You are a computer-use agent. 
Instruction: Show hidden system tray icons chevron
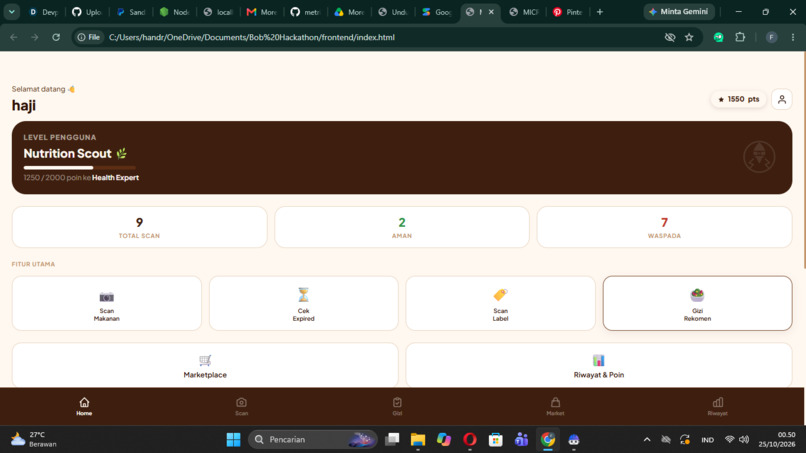[x=647, y=440]
